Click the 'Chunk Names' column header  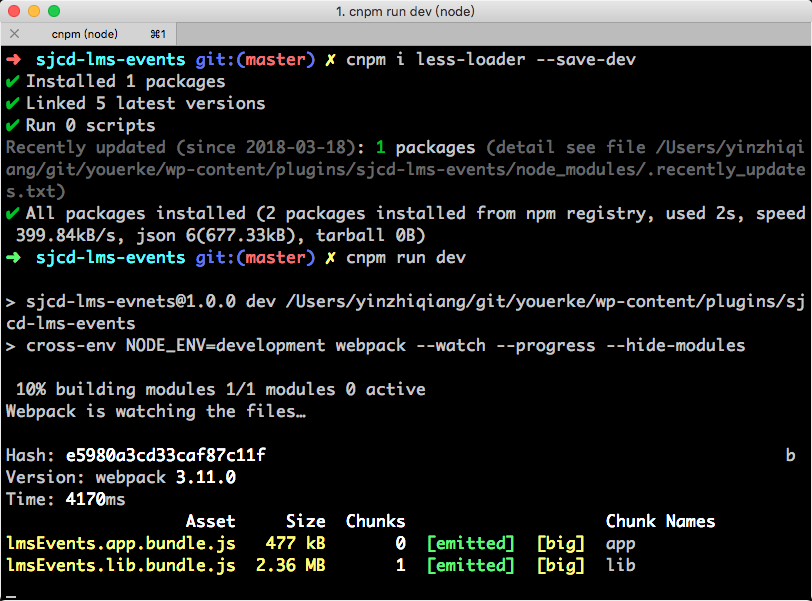[660, 522]
